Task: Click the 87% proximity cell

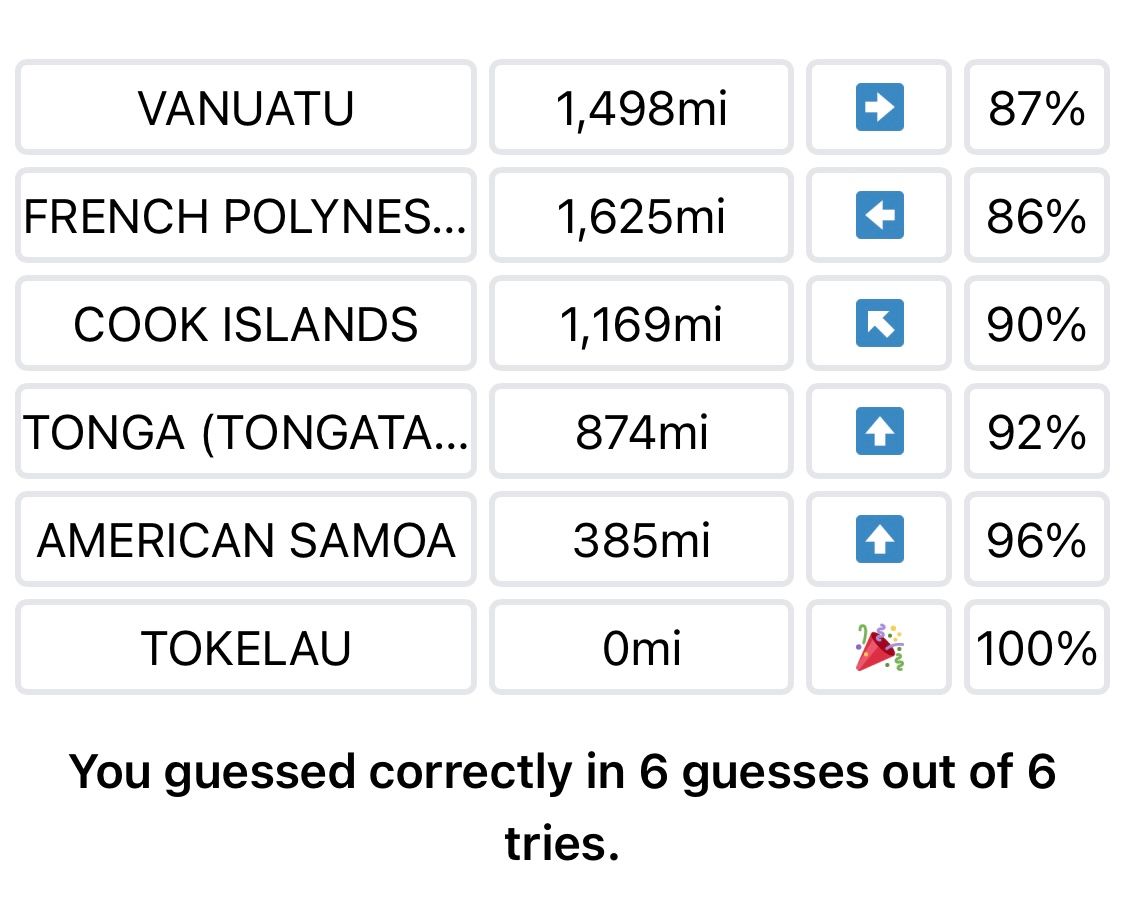Action: point(1037,108)
